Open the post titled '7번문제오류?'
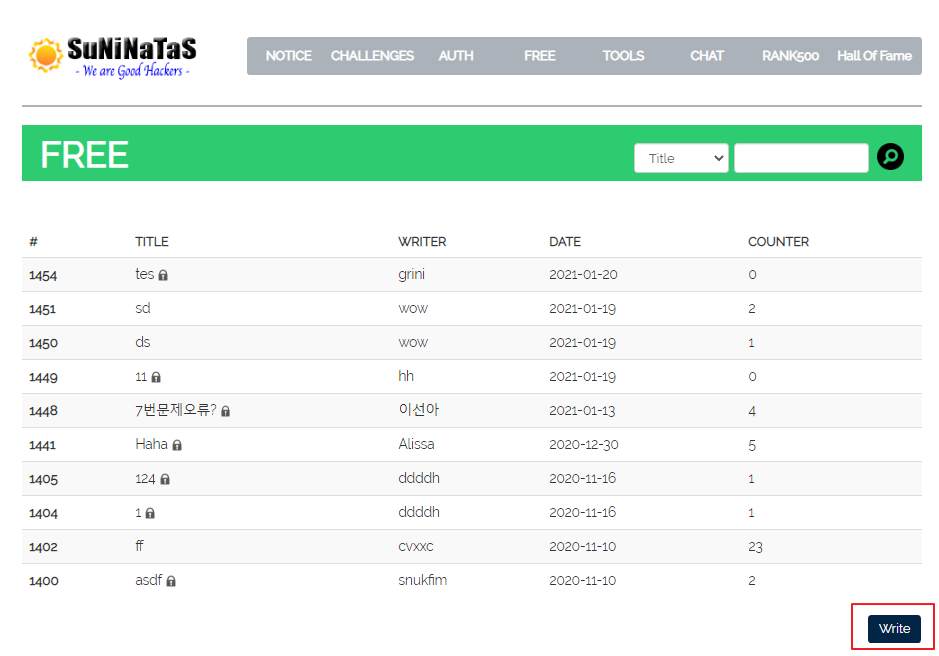The width and height of the screenshot is (939, 656). tap(175, 410)
